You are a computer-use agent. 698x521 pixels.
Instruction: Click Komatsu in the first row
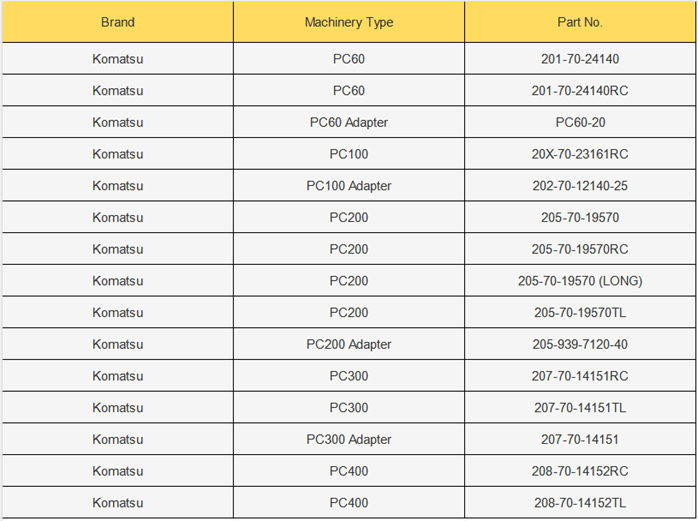(118, 59)
